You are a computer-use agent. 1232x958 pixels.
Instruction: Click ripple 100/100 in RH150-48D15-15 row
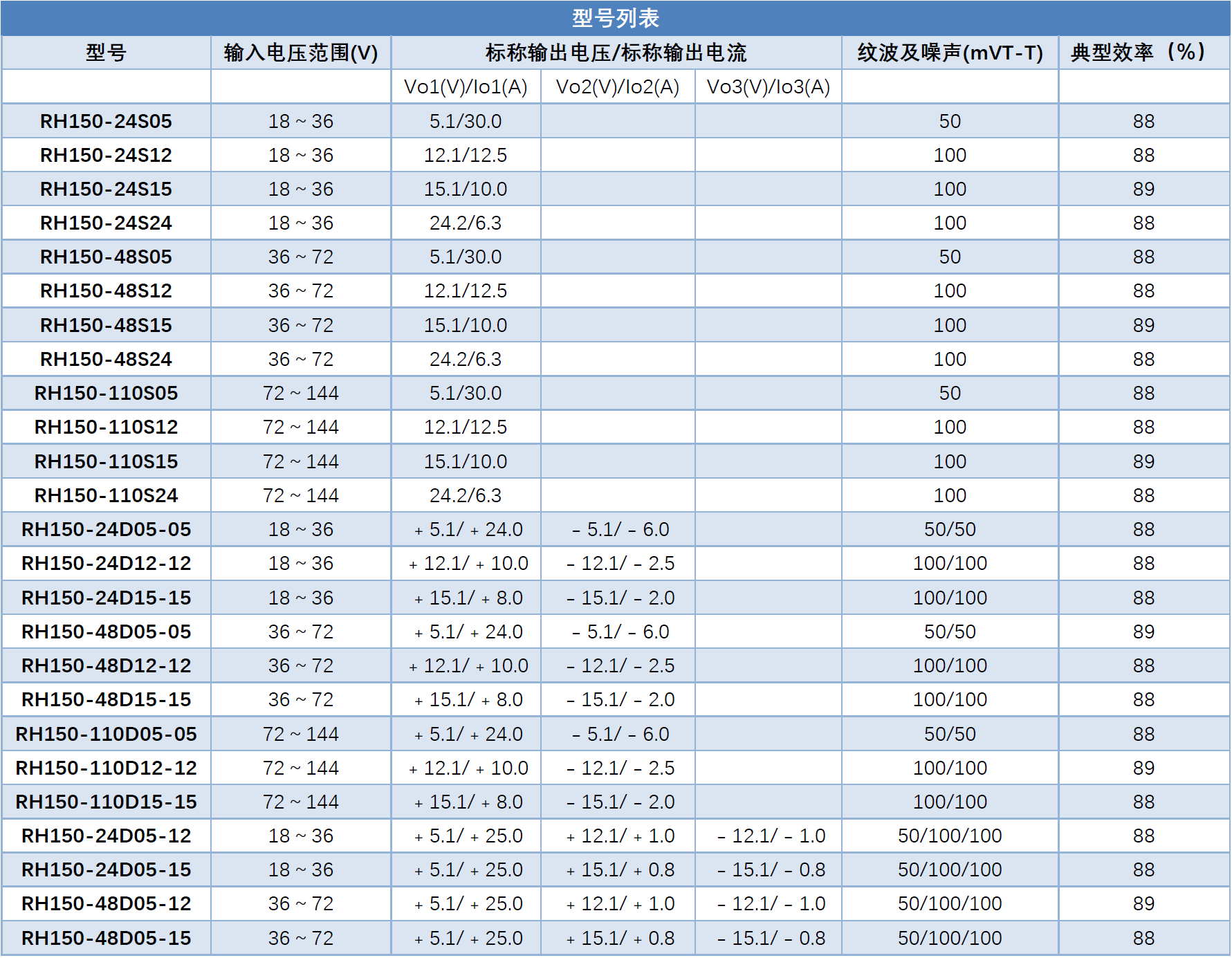[x=950, y=699]
